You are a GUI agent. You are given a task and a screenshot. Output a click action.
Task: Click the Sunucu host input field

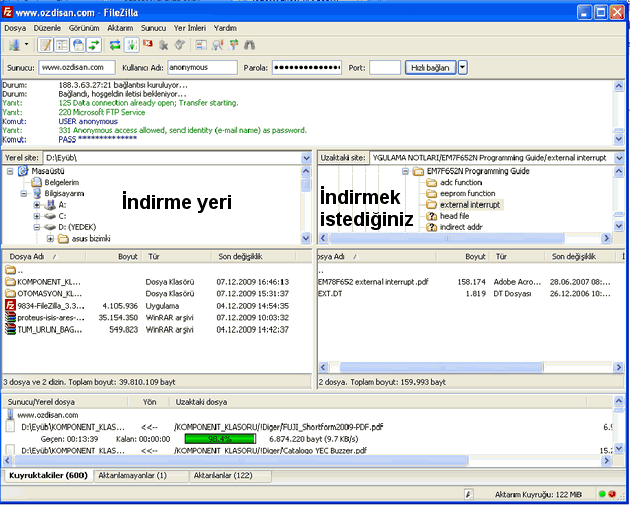[x=77, y=67]
